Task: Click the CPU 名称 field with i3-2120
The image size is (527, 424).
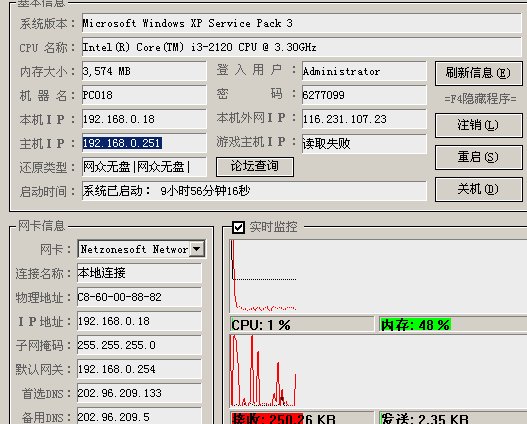Action: pyautogui.click(x=301, y=47)
